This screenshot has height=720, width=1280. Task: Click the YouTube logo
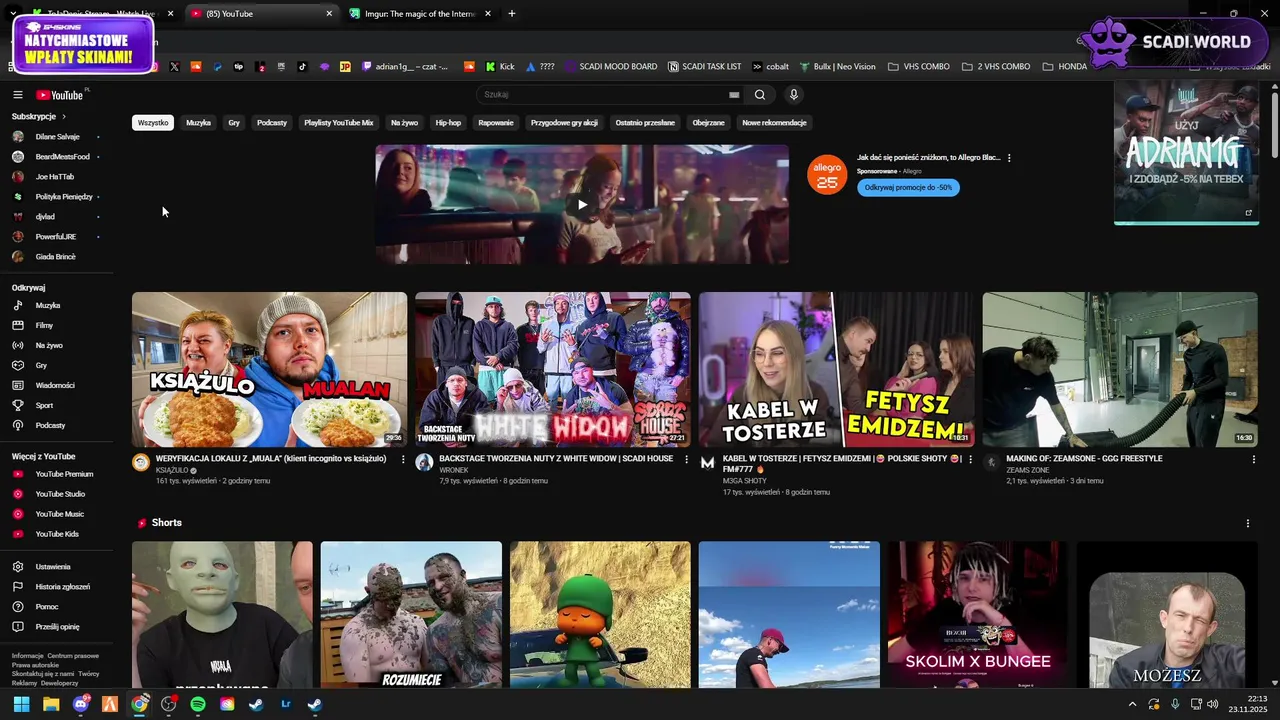coord(60,95)
